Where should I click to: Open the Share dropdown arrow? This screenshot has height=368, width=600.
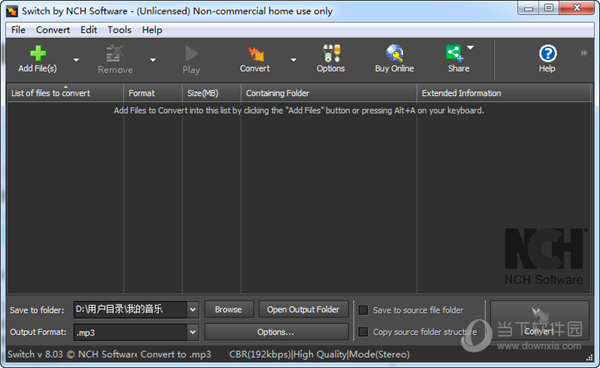(471, 47)
